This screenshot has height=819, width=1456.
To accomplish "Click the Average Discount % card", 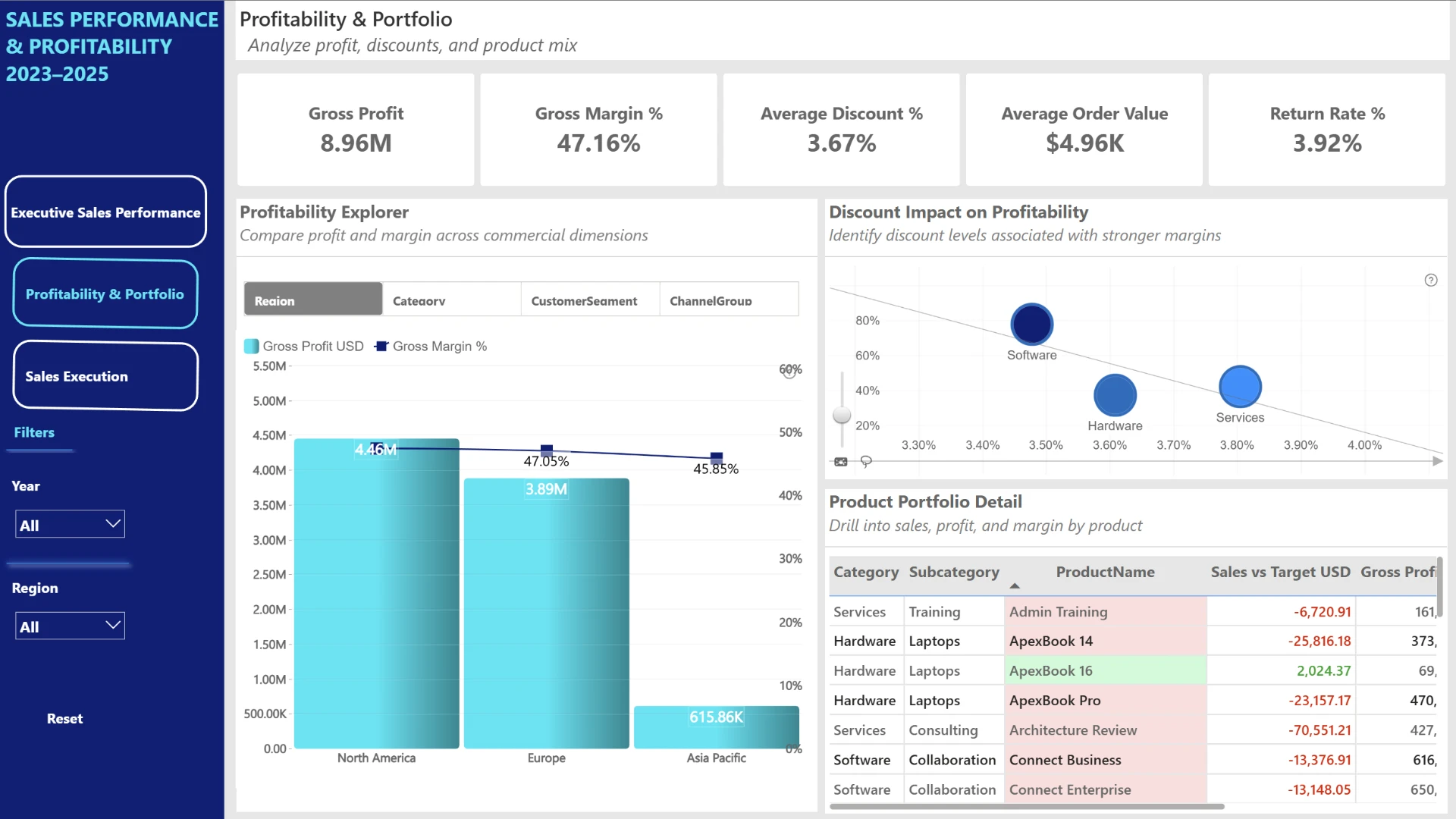I will coord(841,130).
